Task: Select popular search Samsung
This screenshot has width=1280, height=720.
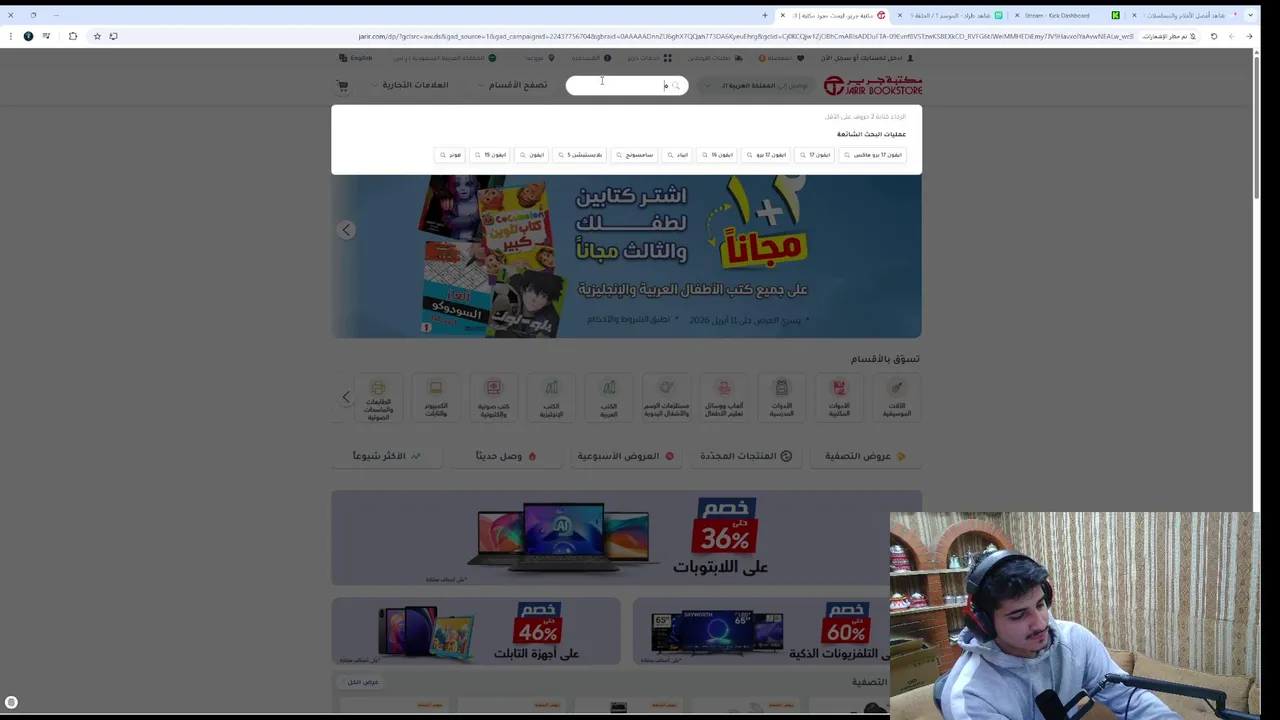Action: pyautogui.click(x=634, y=155)
